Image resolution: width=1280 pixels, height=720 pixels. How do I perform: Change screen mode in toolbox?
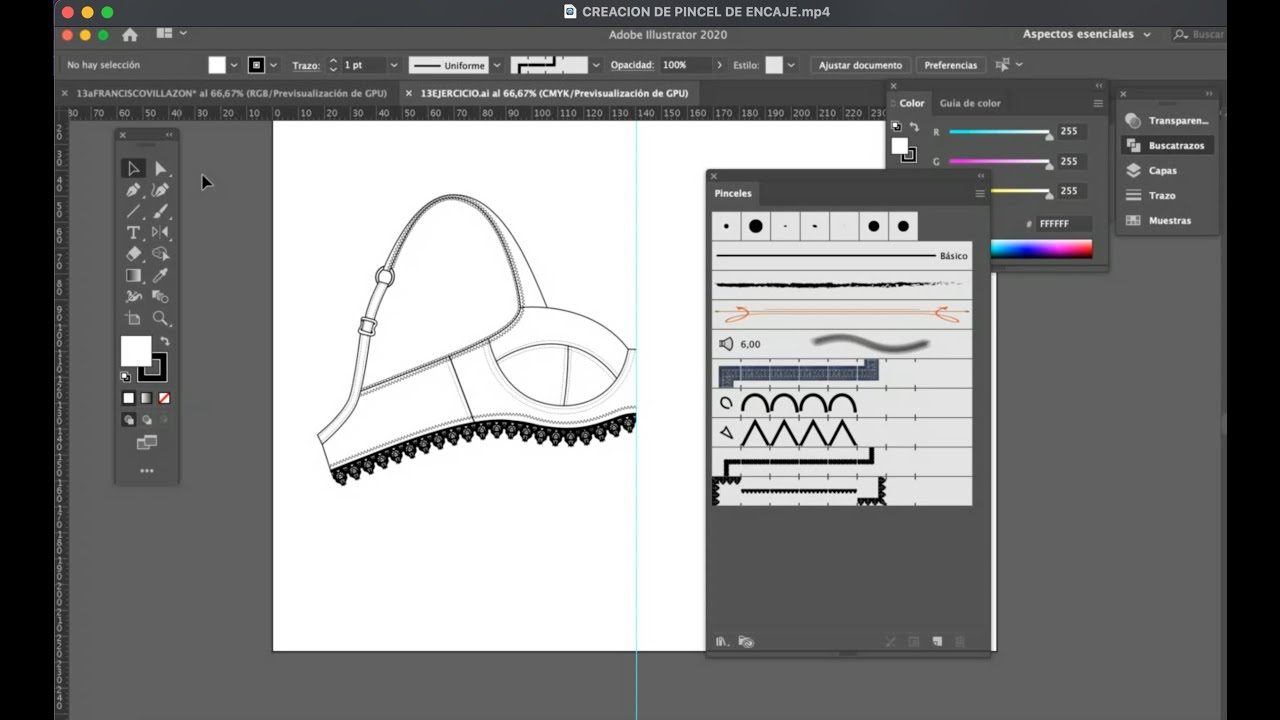147,442
